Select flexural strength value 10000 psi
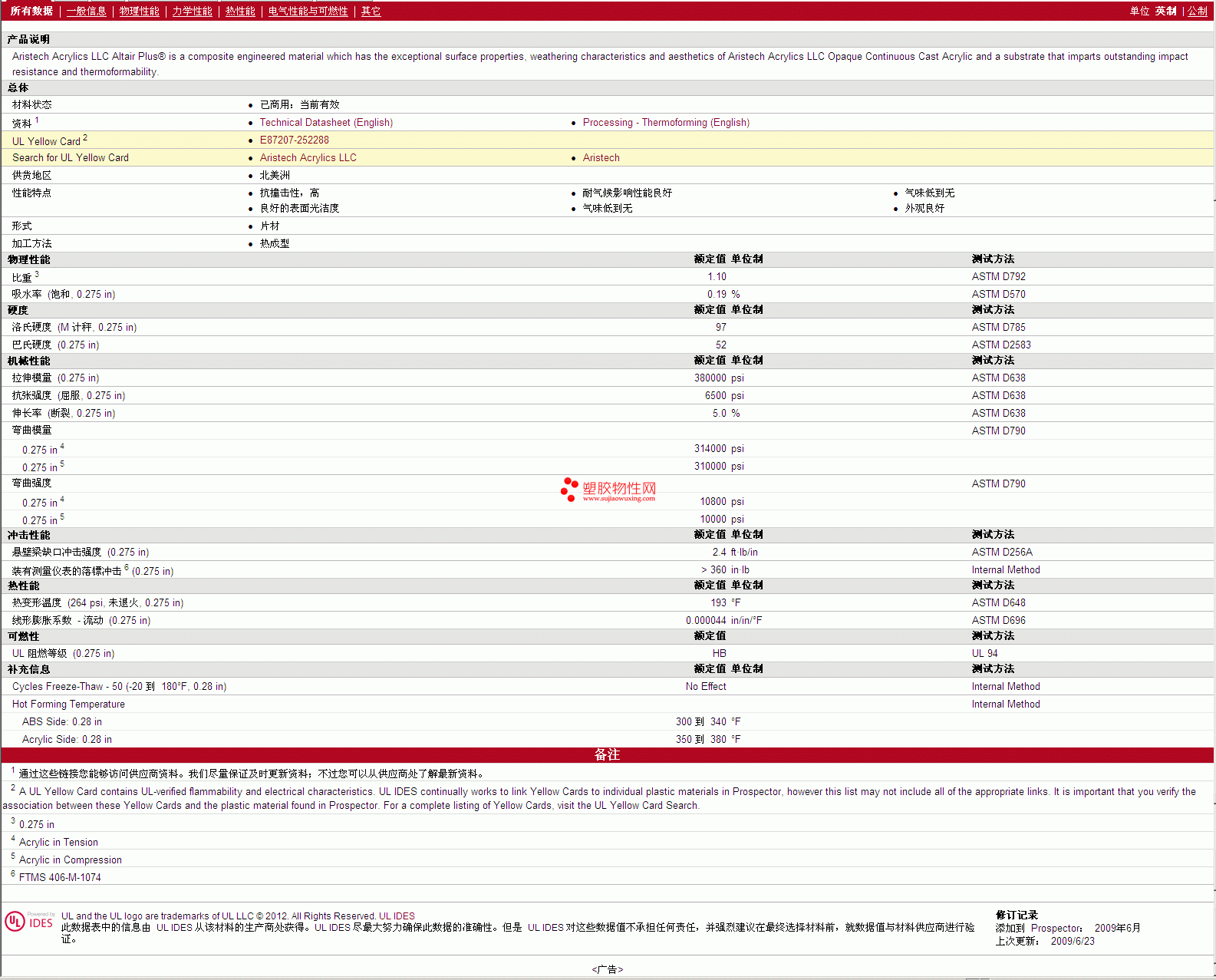Viewport: 1216px width, 980px height. tap(722, 519)
